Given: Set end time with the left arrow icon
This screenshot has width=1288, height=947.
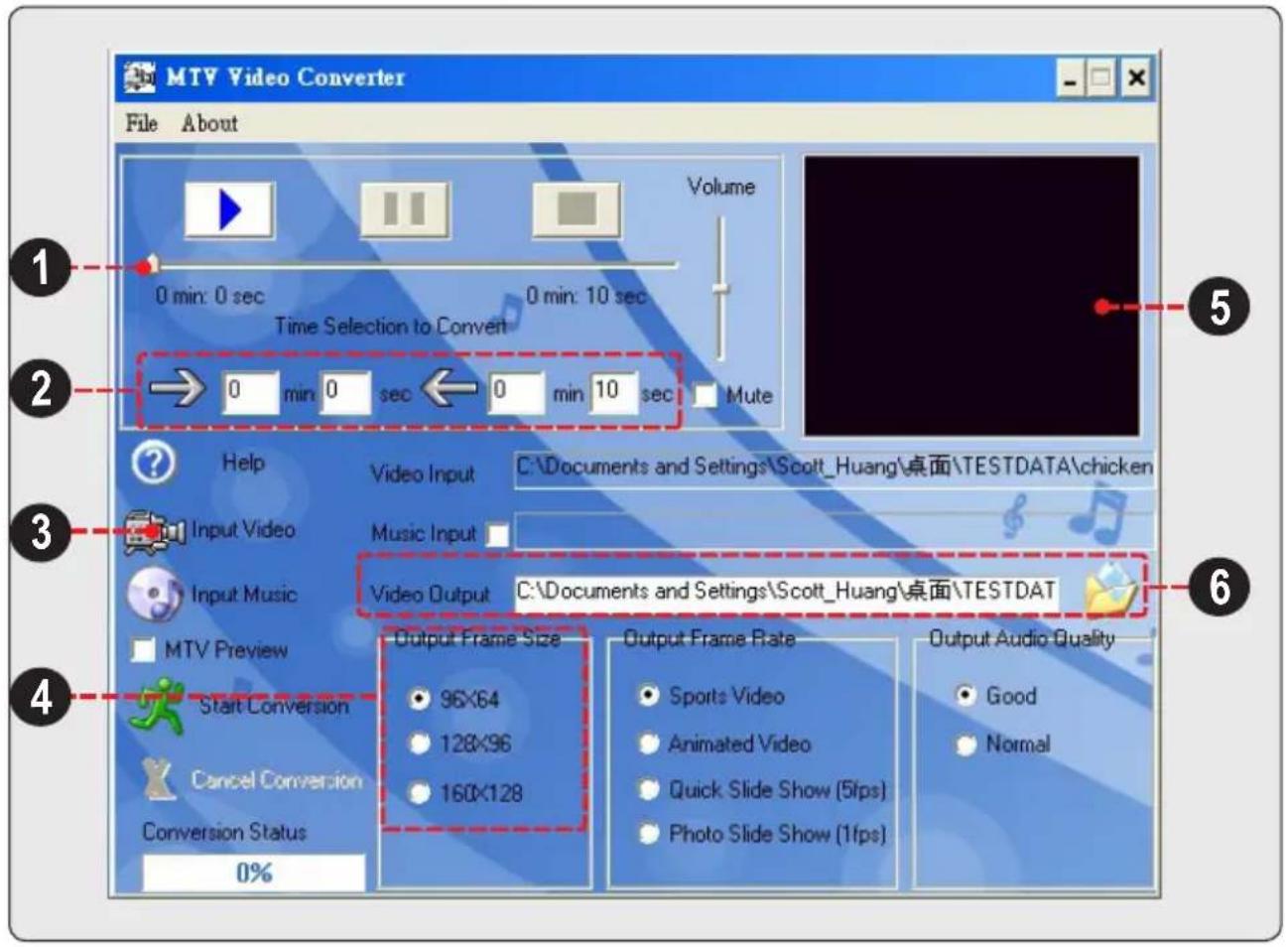Looking at the screenshot, I should point(450,389).
